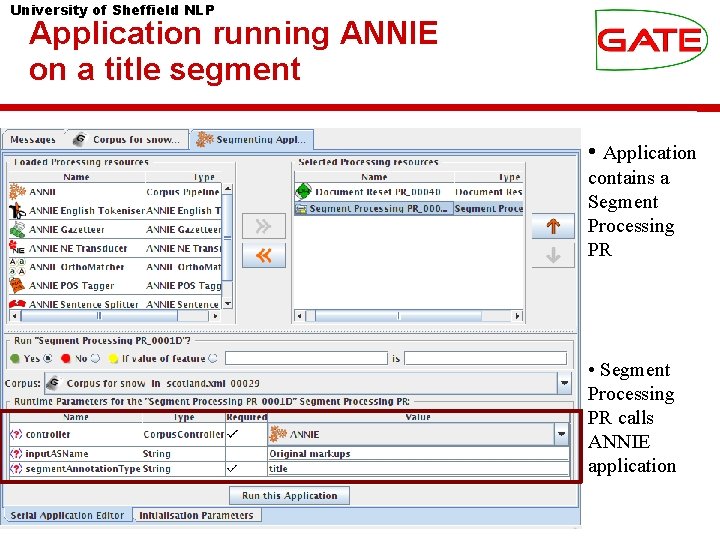Click the inputASName parameter help icon
The height and width of the screenshot is (540, 720).
16,454
